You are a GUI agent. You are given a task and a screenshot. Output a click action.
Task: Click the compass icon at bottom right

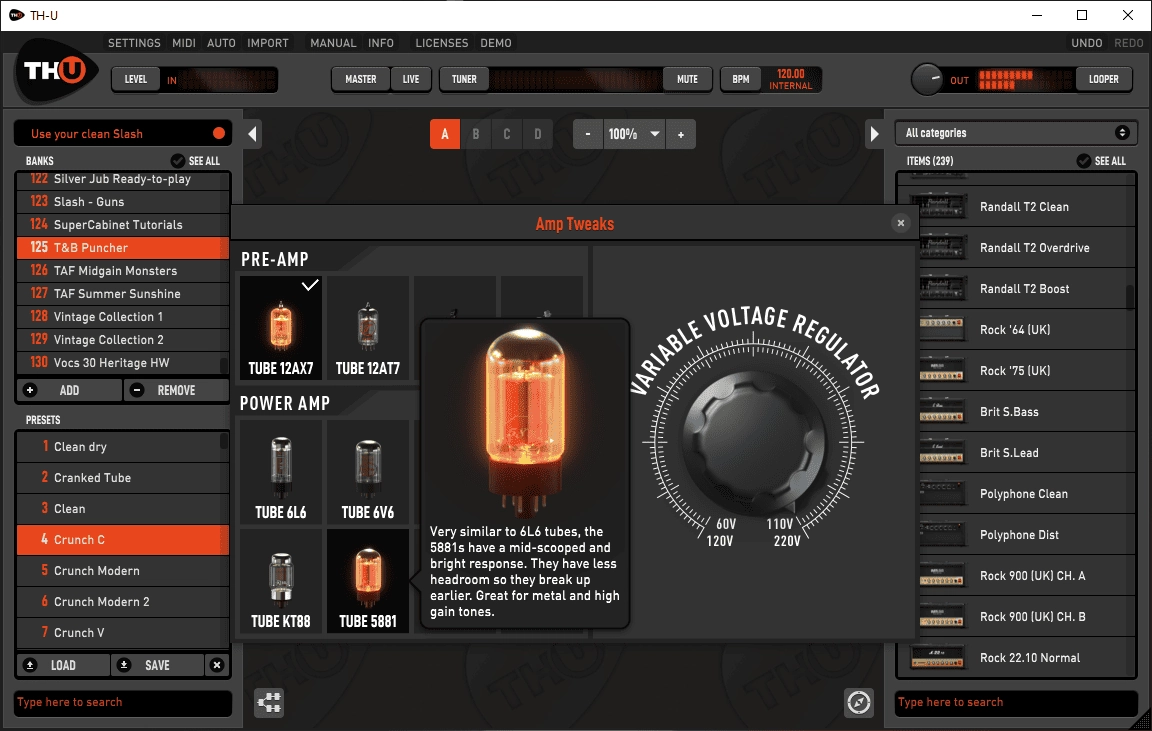pyautogui.click(x=859, y=702)
